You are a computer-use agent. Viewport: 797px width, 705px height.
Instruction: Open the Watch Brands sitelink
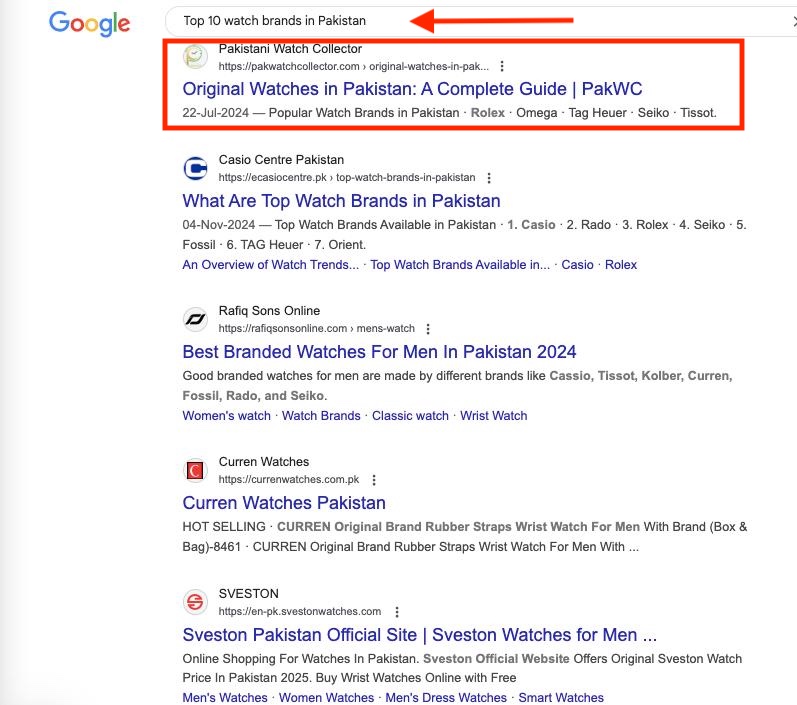(x=321, y=416)
